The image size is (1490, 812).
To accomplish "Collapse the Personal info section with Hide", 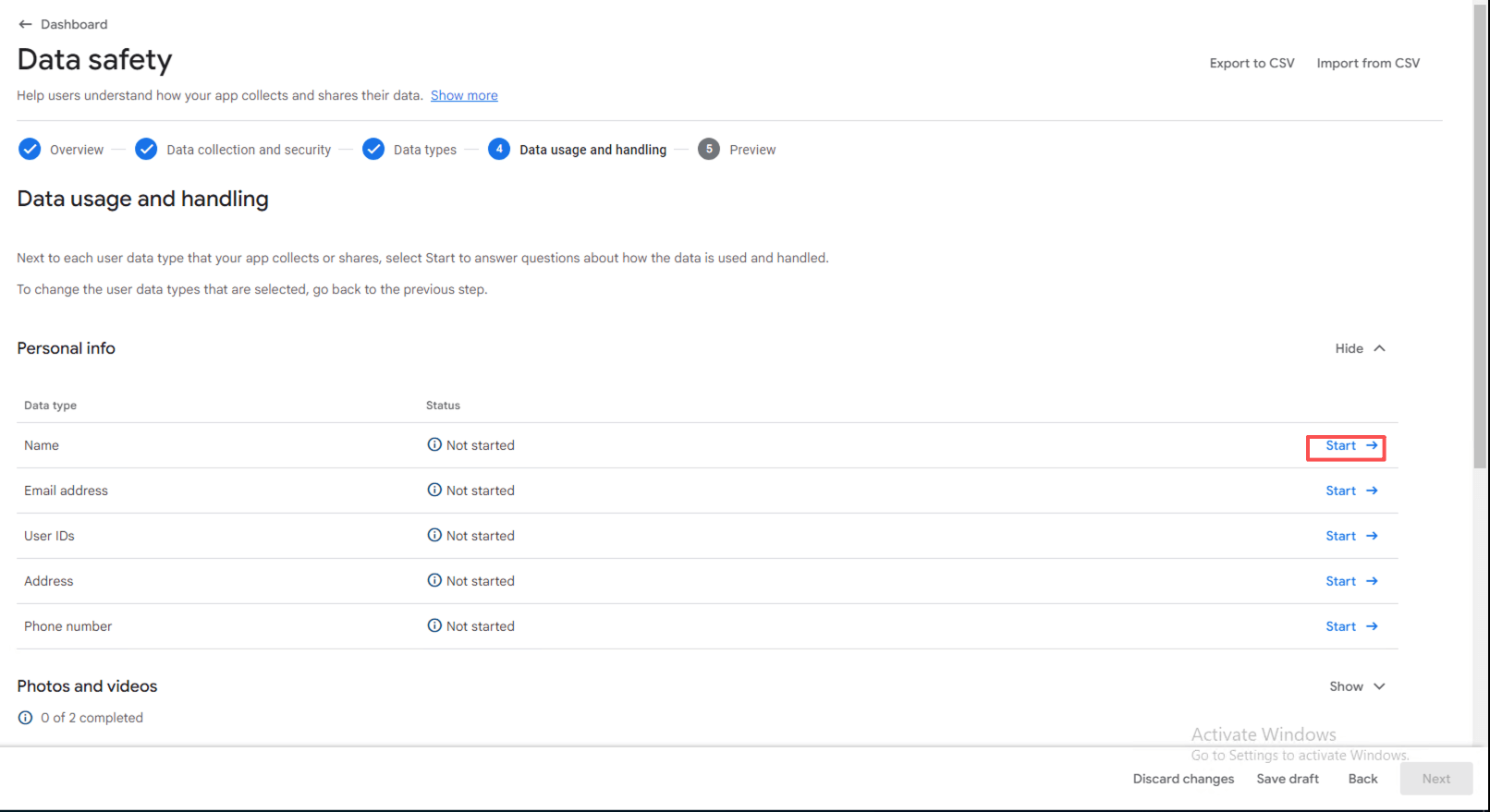I will coord(1360,348).
